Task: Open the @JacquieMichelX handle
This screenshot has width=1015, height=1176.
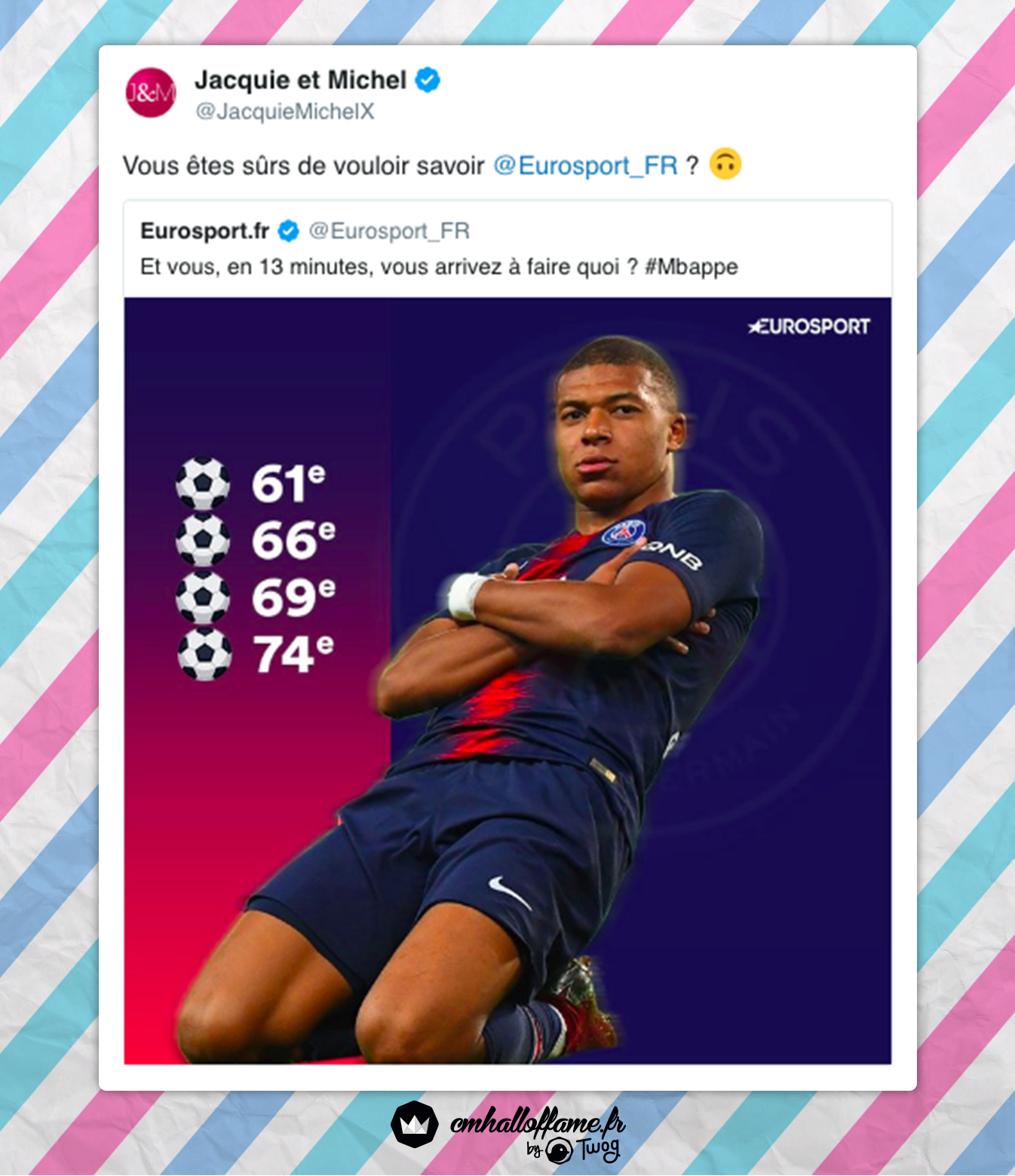Action: tap(285, 112)
